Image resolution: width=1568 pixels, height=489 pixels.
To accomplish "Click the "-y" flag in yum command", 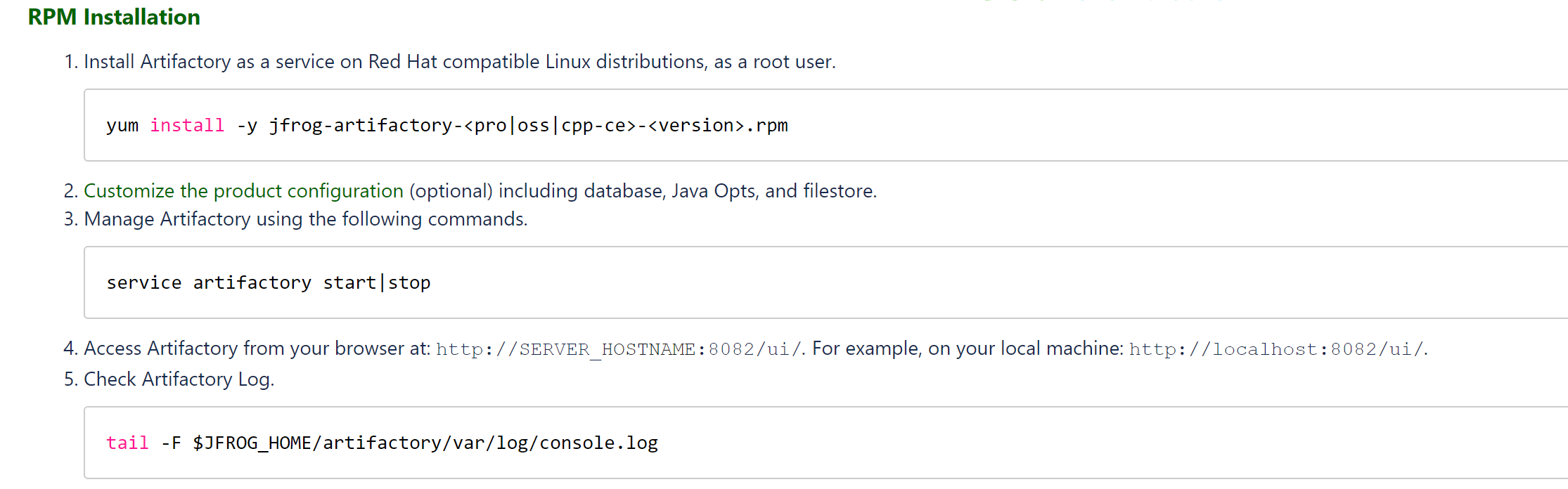I will (247, 126).
